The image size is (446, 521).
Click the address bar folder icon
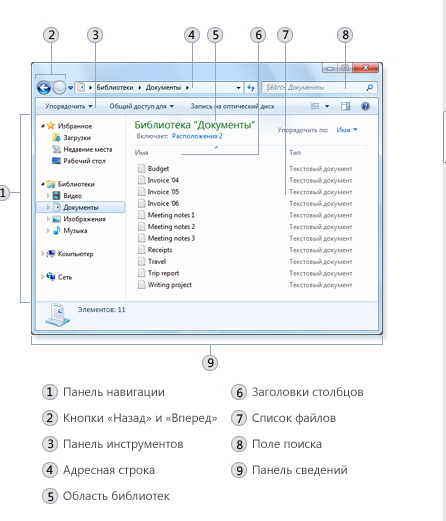point(81,88)
